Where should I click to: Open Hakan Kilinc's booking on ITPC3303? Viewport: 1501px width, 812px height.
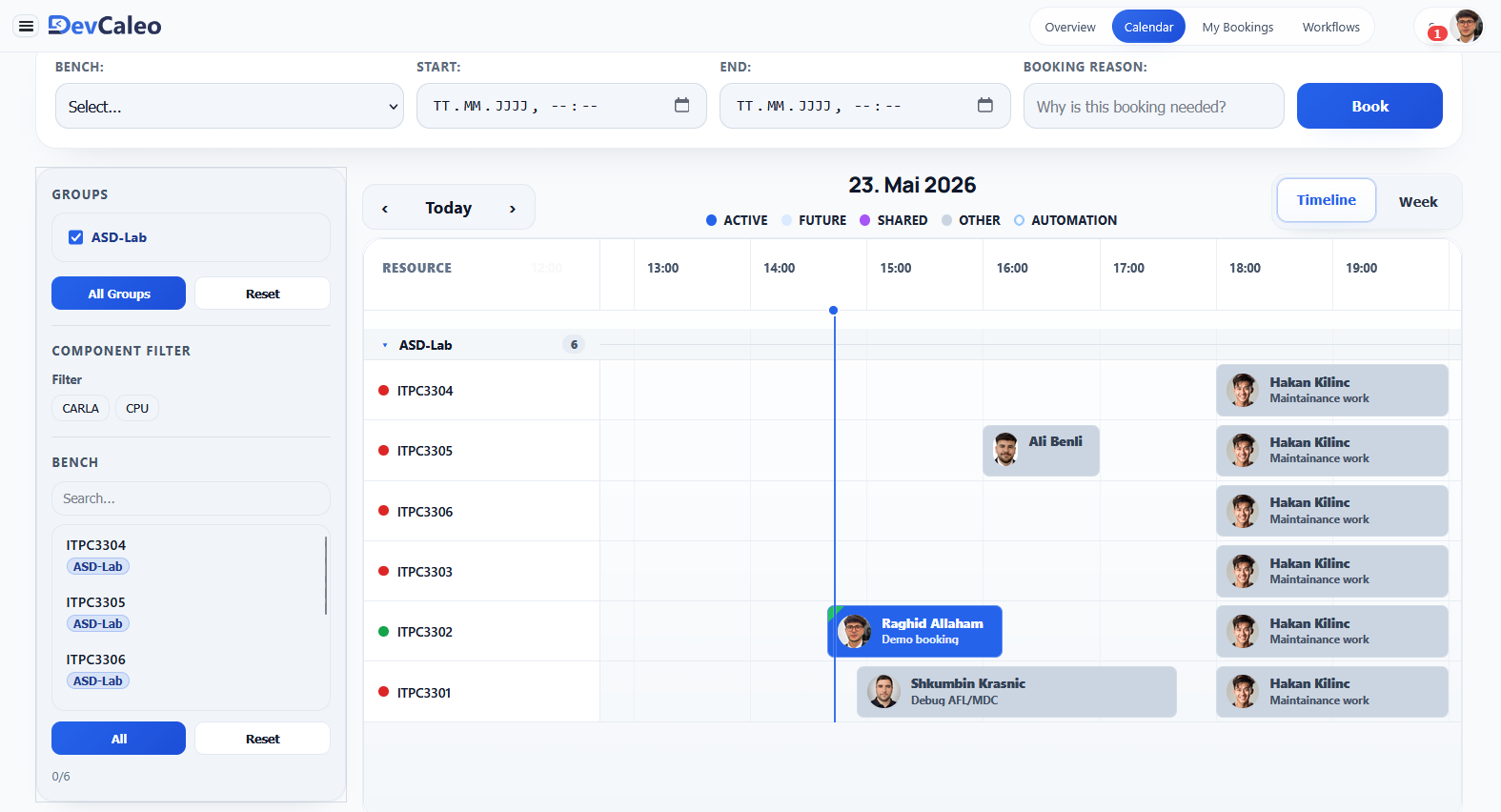pos(1331,571)
